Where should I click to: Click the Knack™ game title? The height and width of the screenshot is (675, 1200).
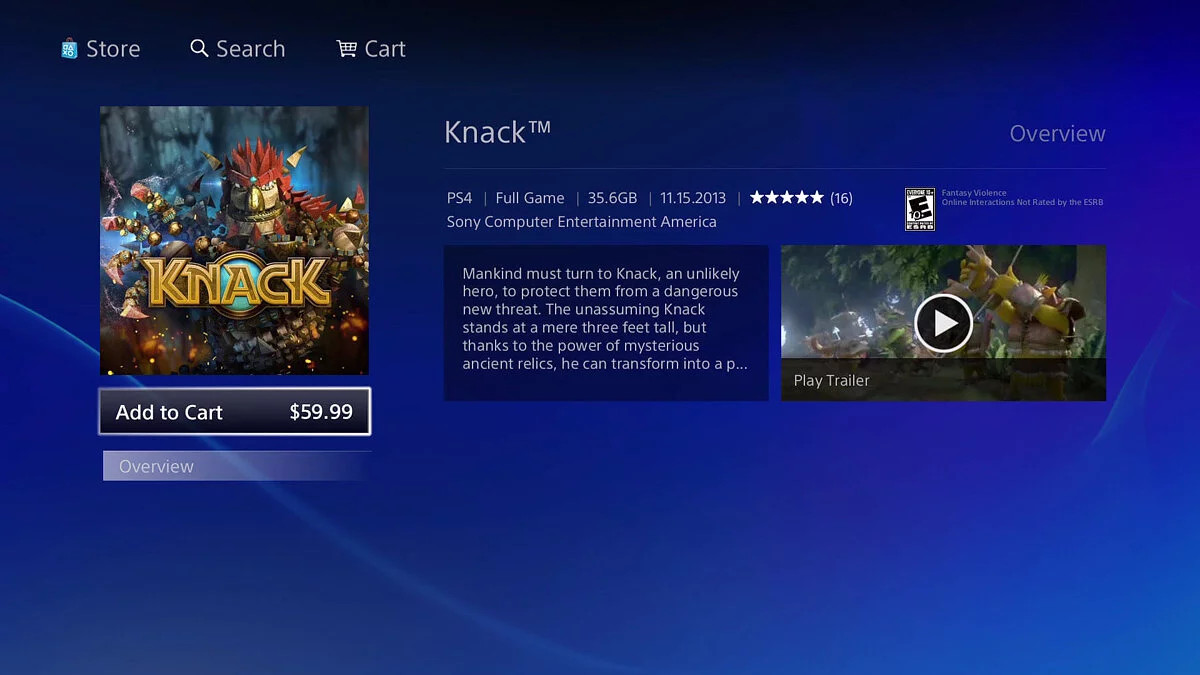498,132
